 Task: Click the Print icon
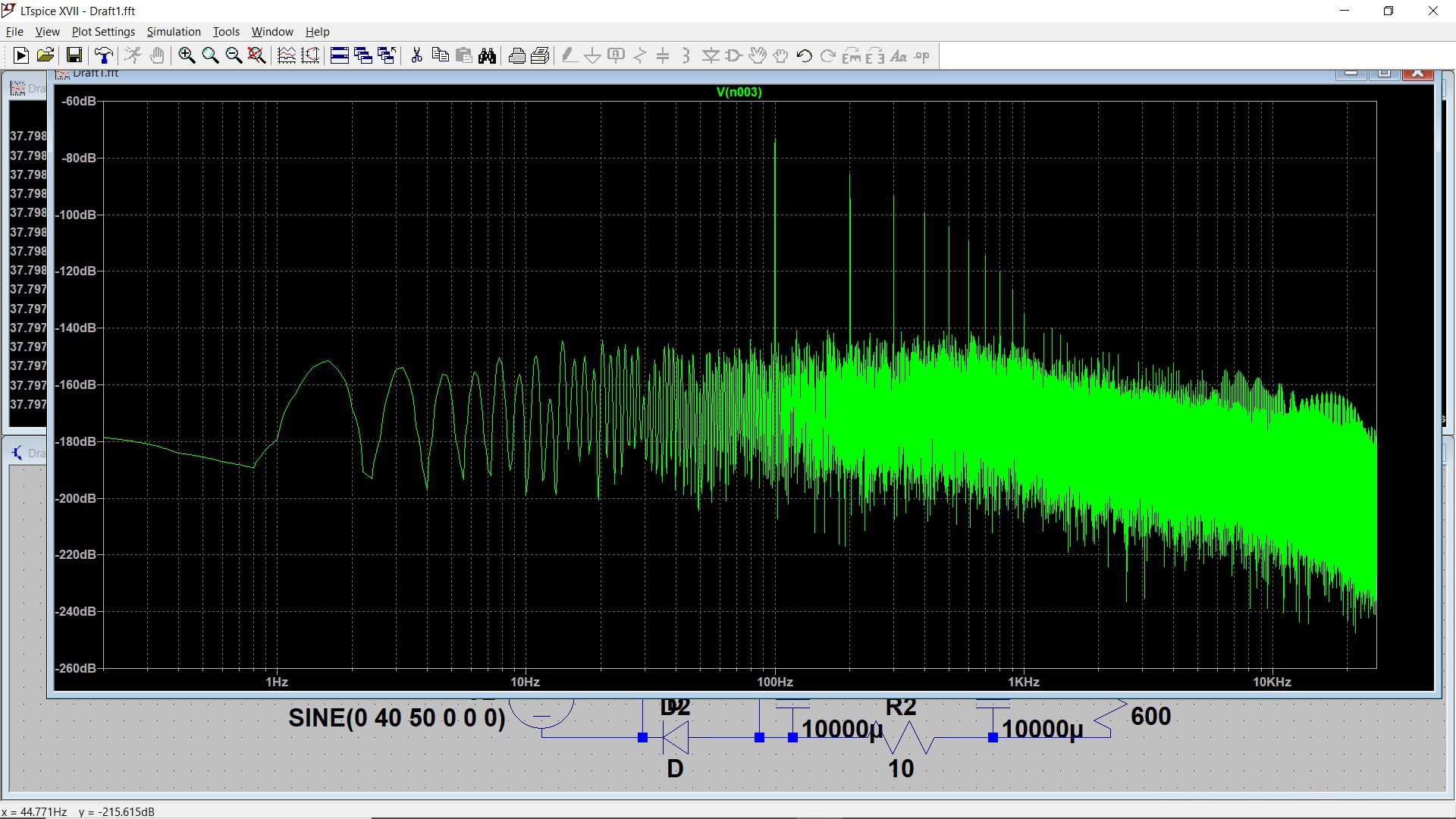pyautogui.click(x=517, y=55)
